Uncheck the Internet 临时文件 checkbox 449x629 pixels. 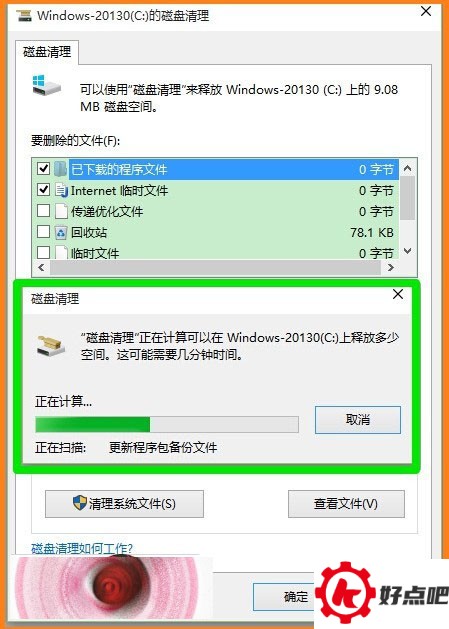43,189
